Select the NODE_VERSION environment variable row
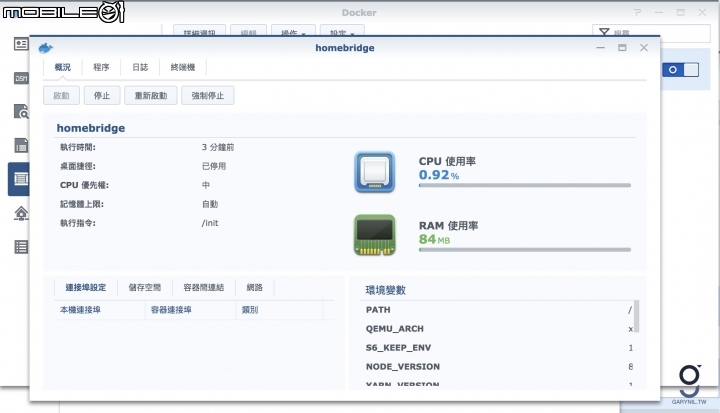The image size is (720, 413). [x=499, y=367]
